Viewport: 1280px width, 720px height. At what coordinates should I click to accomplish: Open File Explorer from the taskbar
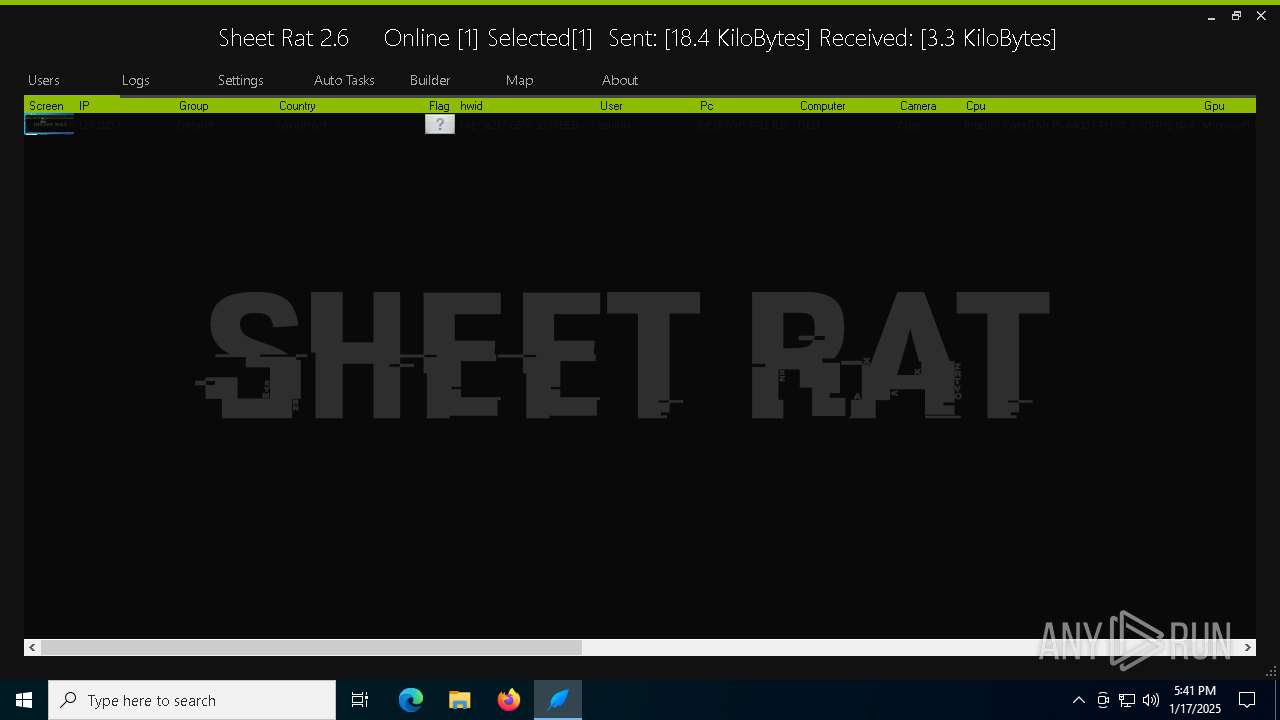point(459,700)
